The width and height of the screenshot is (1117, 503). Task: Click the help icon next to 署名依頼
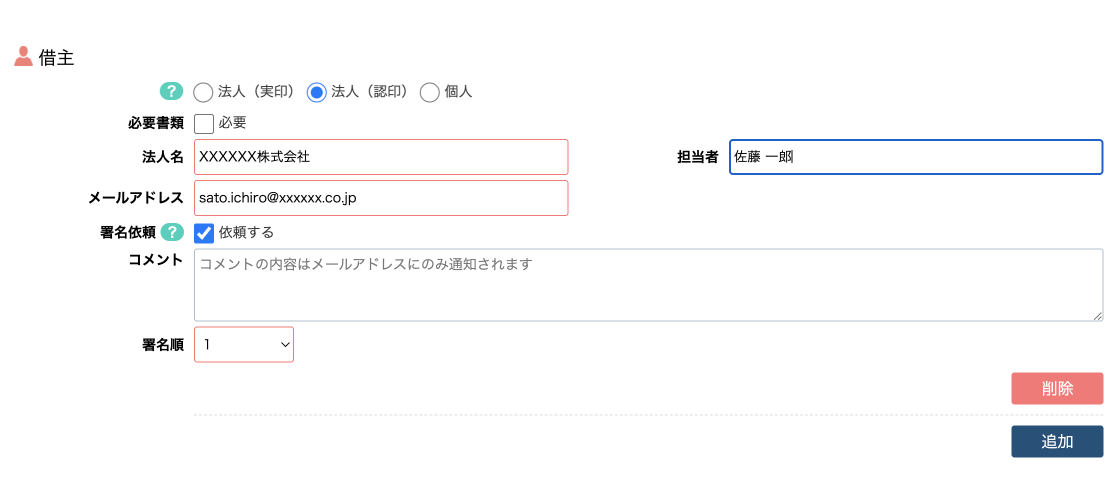pyautogui.click(x=171, y=232)
